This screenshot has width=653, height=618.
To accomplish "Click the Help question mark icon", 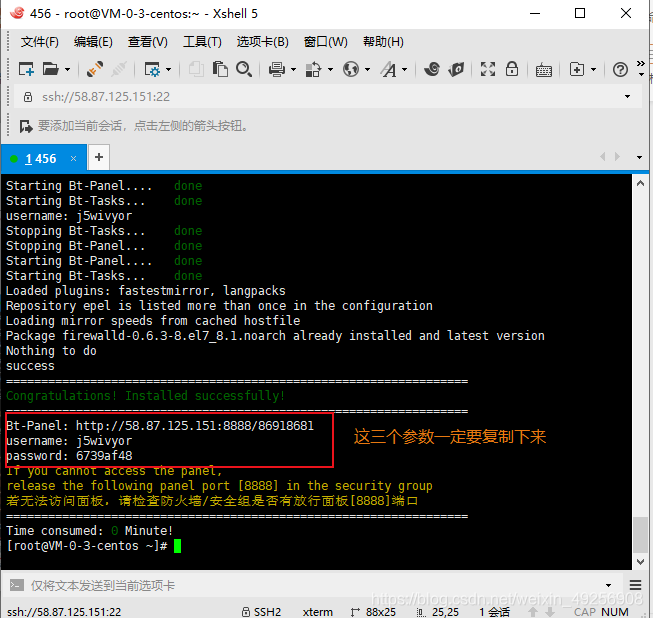I will point(620,70).
